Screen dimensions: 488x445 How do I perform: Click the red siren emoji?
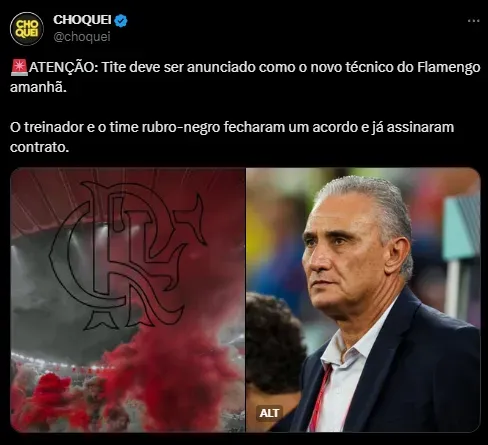click(19, 67)
